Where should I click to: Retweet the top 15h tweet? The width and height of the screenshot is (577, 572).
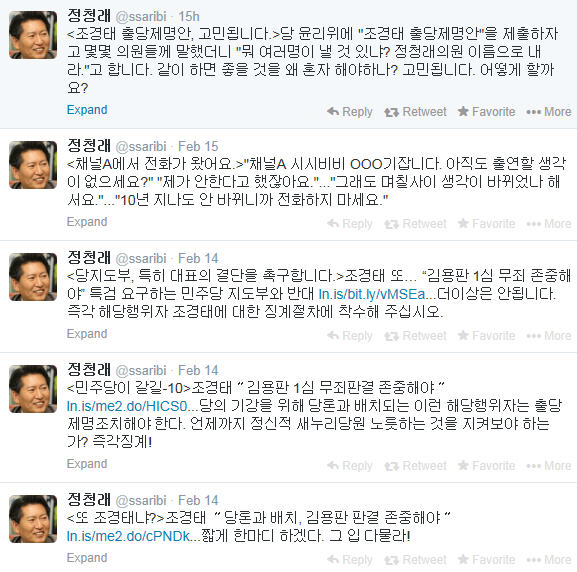click(415, 112)
